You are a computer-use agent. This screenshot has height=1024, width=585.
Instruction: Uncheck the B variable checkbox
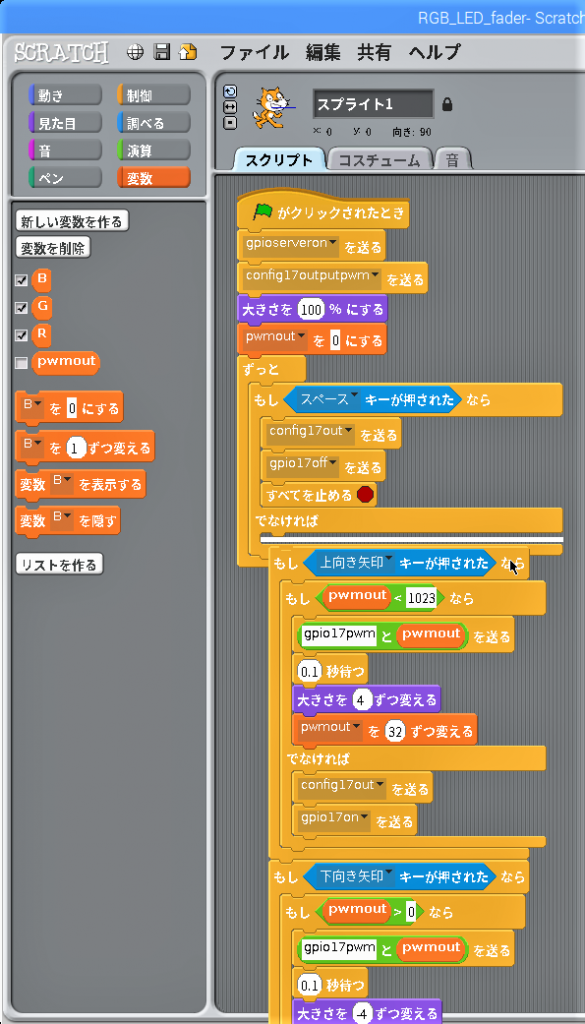point(22,280)
